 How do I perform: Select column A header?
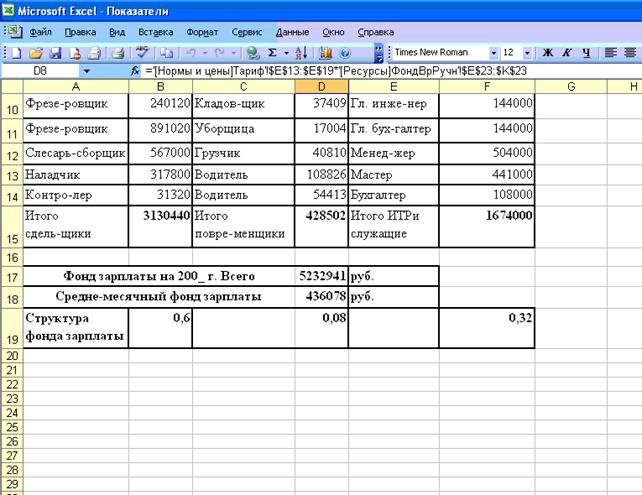(76, 86)
